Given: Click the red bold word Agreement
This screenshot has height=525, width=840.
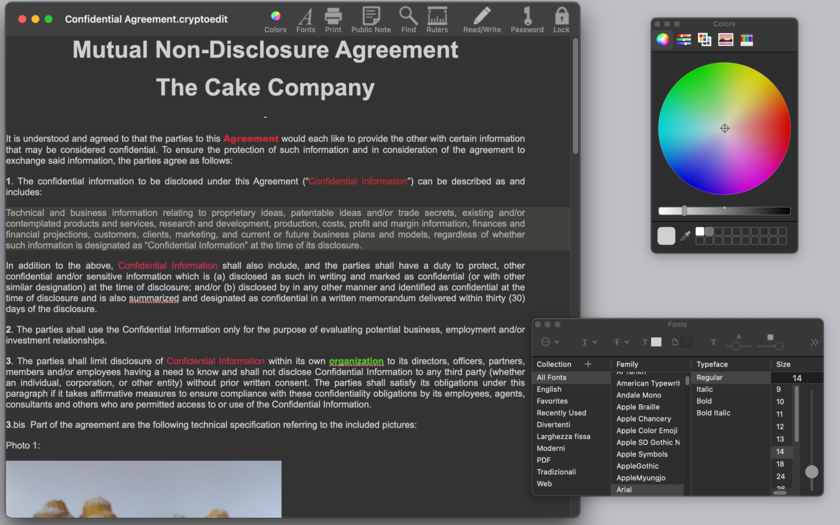Looking at the screenshot, I should tap(251, 139).
